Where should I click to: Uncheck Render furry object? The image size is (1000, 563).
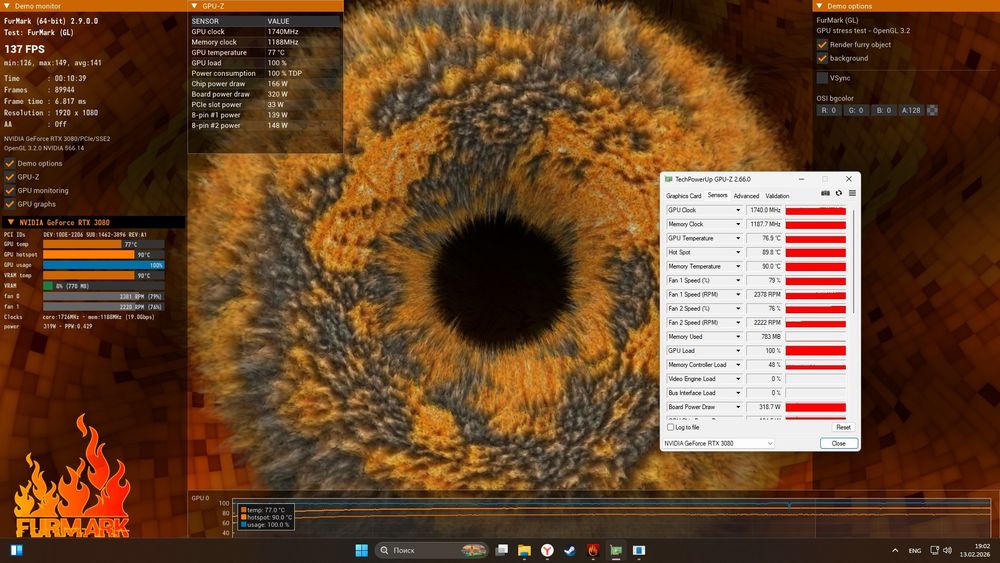coord(822,45)
